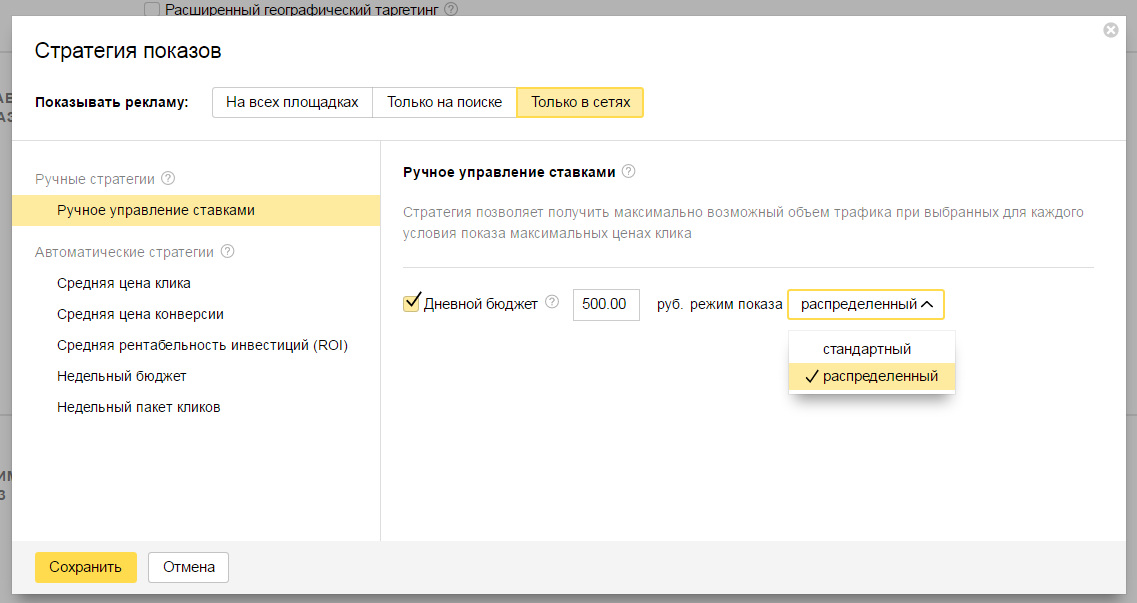Image resolution: width=1137 pixels, height=603 pixels.
Task: Select Только на поиске option
Action: click(x=444, y=102)
